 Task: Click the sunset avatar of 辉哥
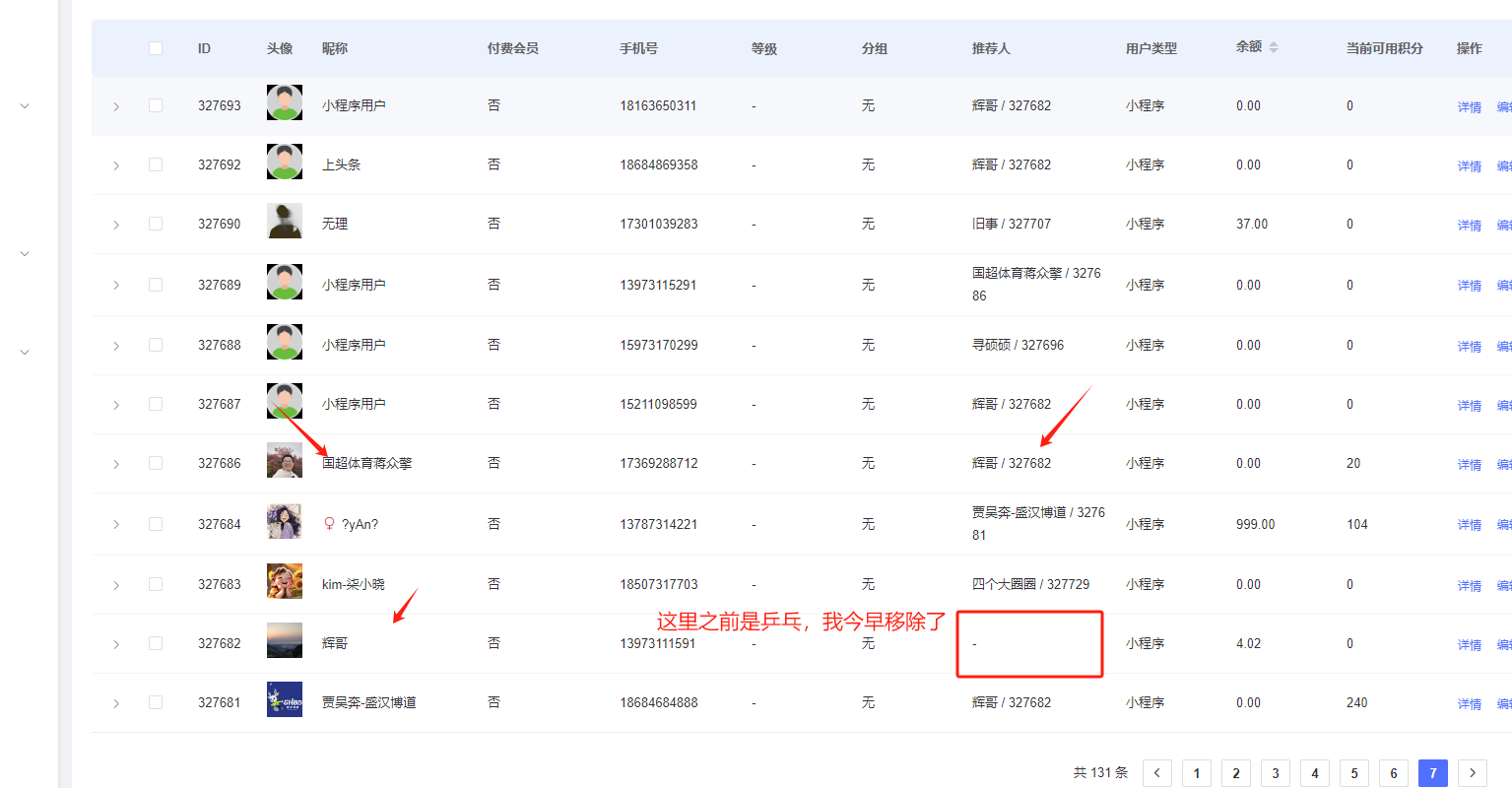click(x=285, y=640)
